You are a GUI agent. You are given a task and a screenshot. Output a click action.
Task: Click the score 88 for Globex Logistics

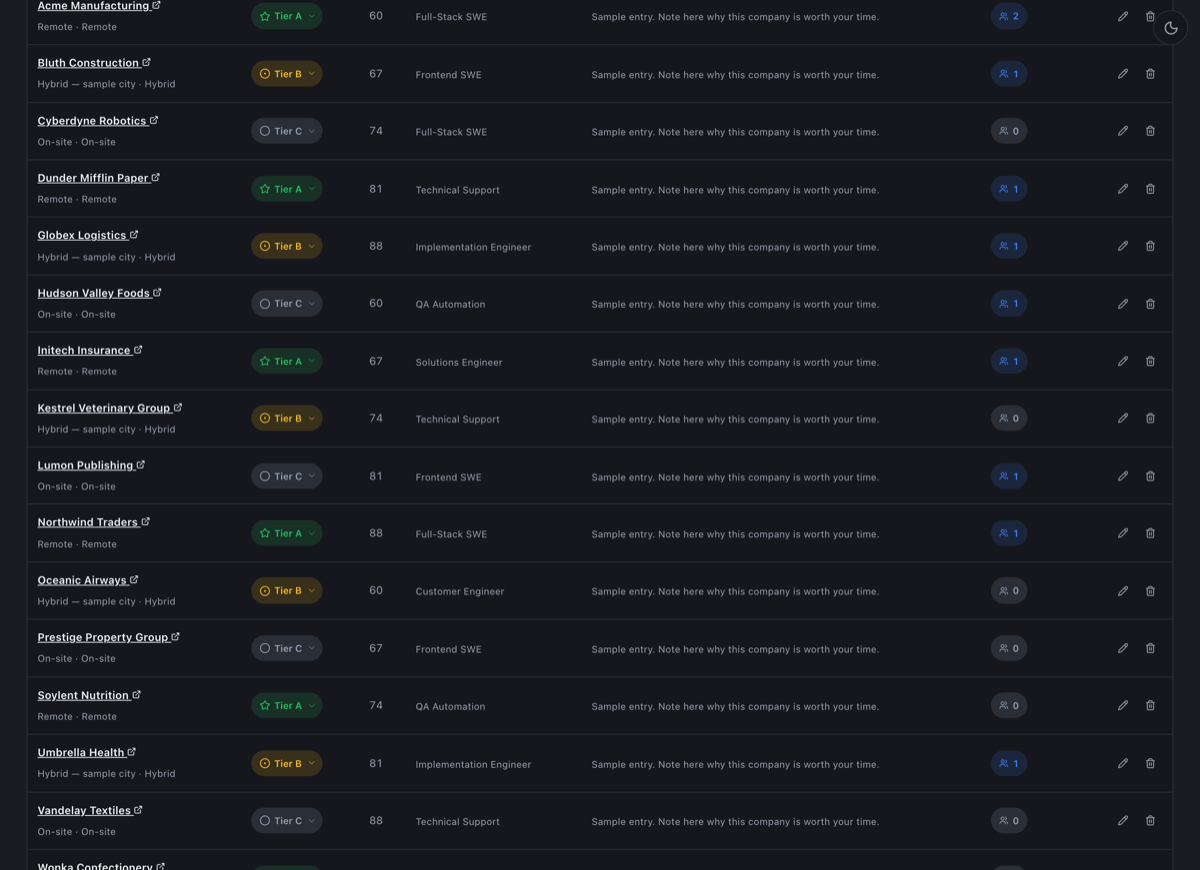click(x=376, y=246)
